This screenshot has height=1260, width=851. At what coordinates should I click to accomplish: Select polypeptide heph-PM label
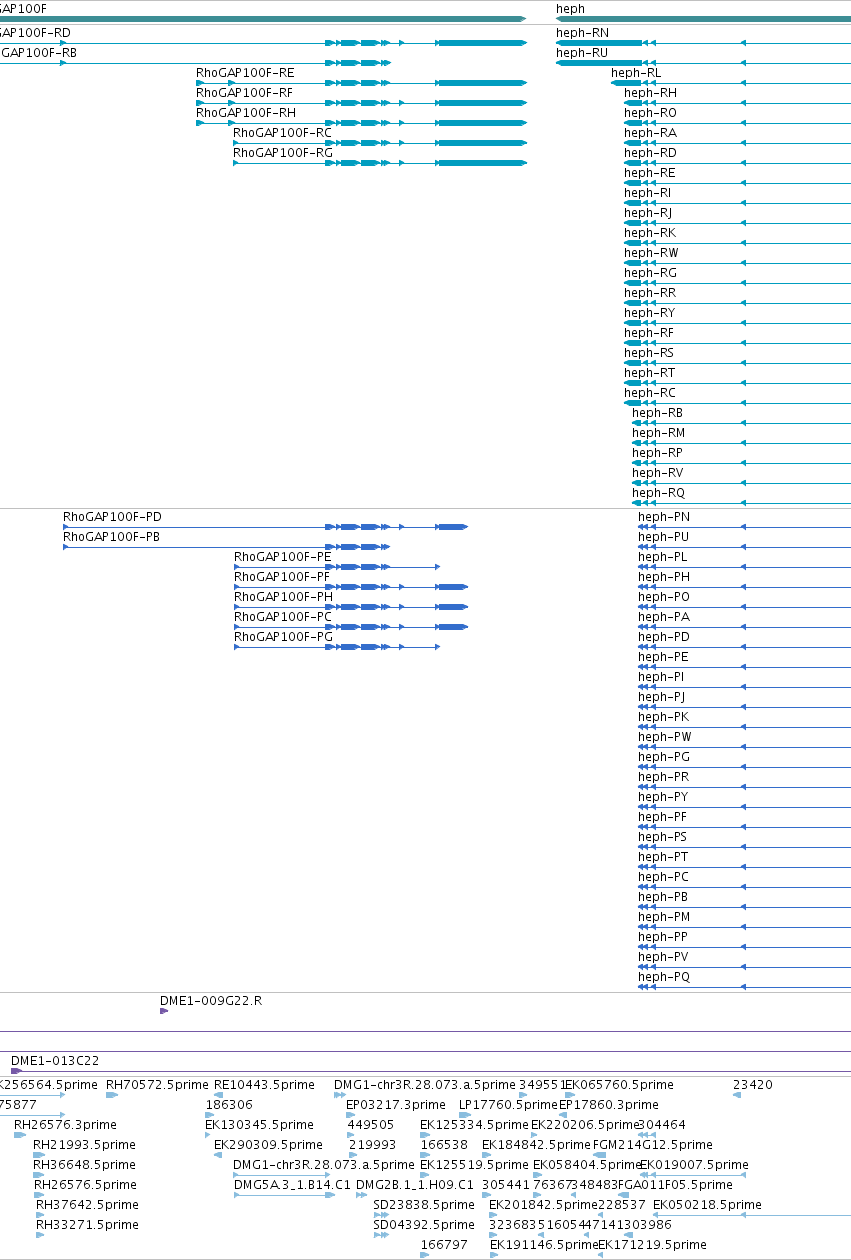click(664, 917)
